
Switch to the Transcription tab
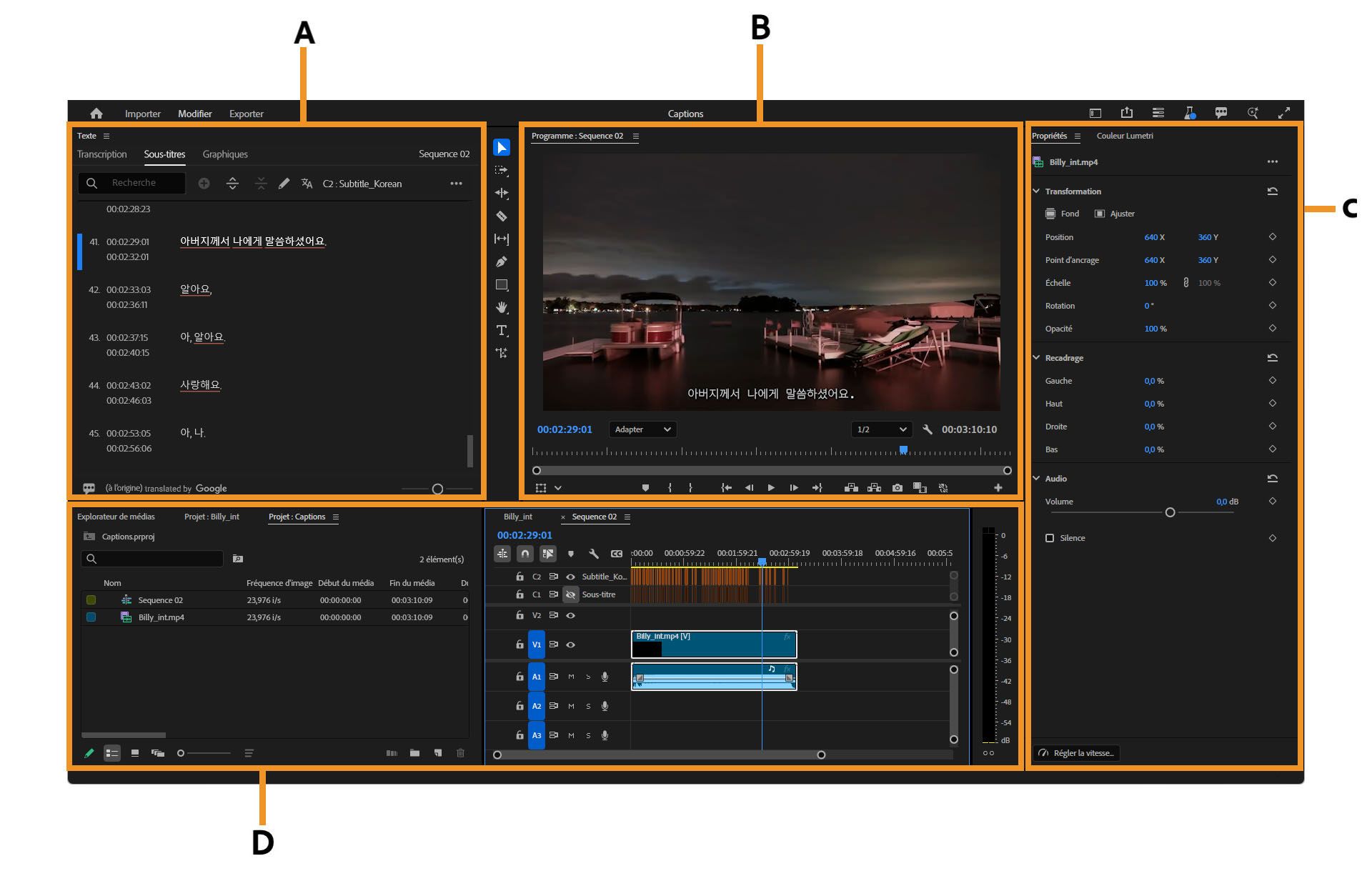[x=101, y=154]
